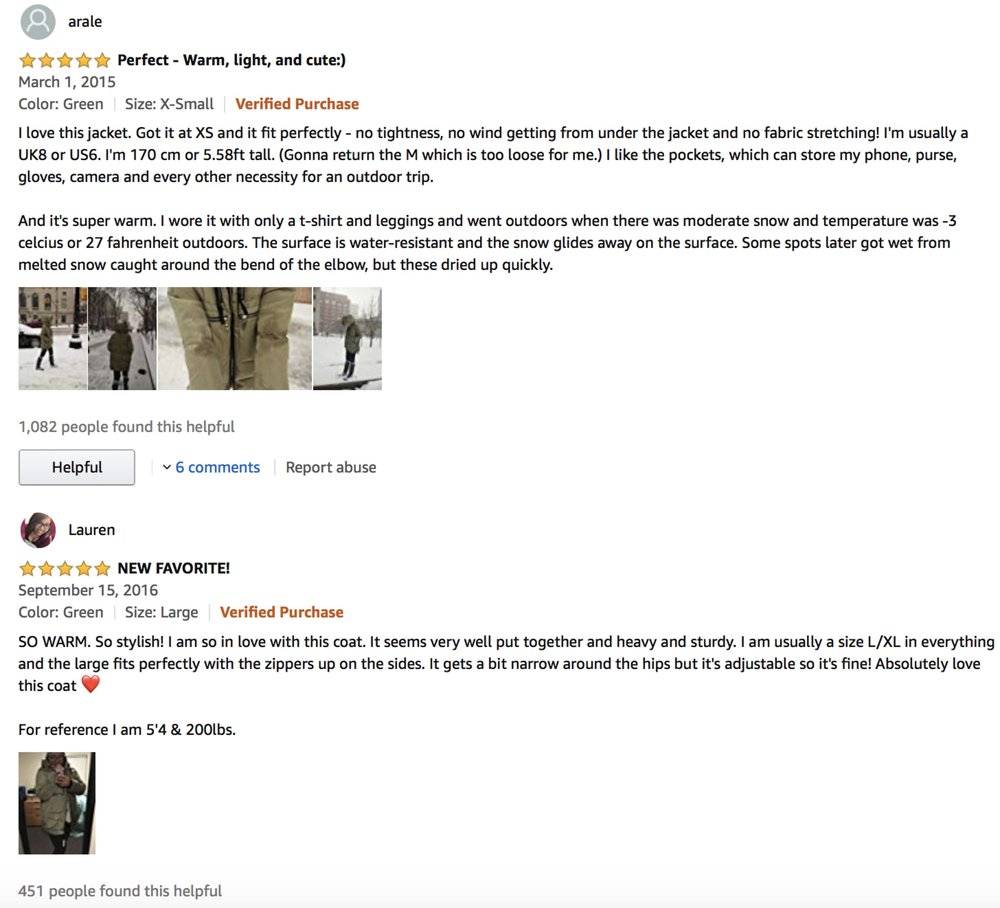Report abuse on arale's review
Image resolution: width=1000 pixels, height=908 pixels.
tap(331, 467)
